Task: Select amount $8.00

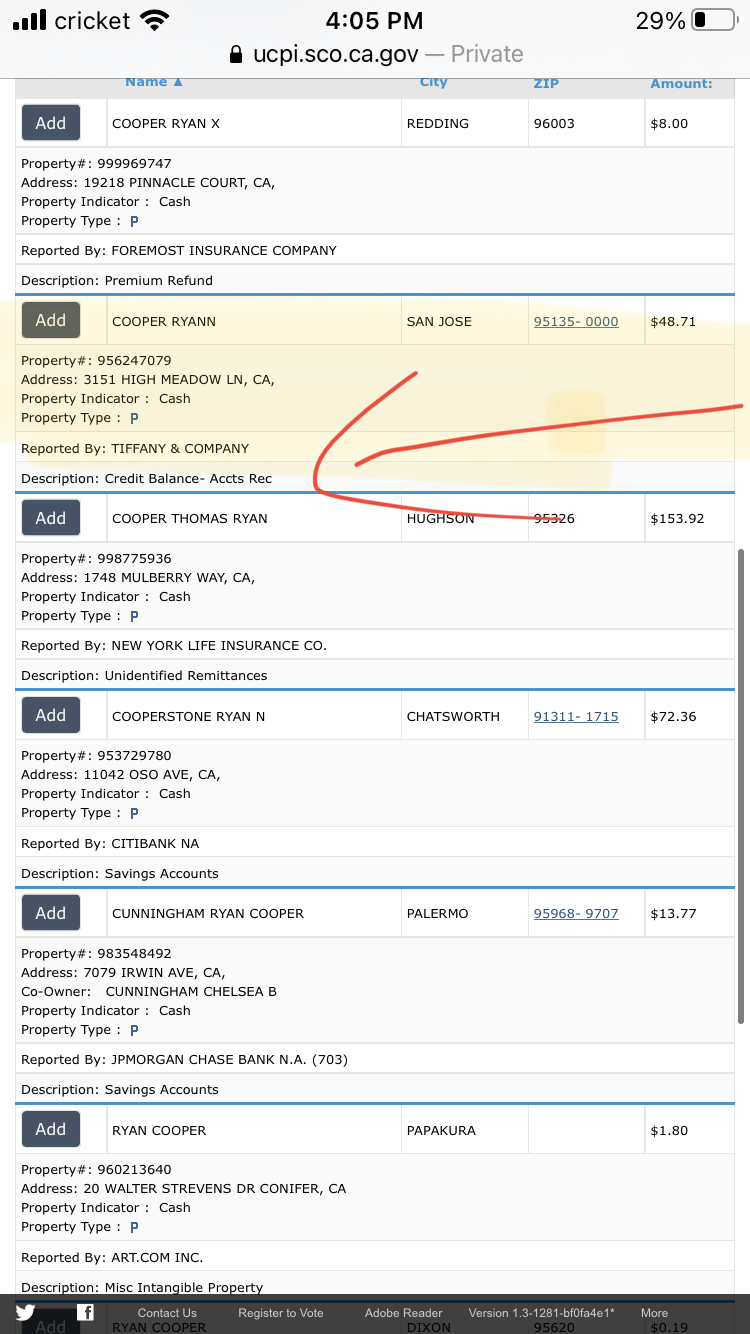Action: coord(669,123)
